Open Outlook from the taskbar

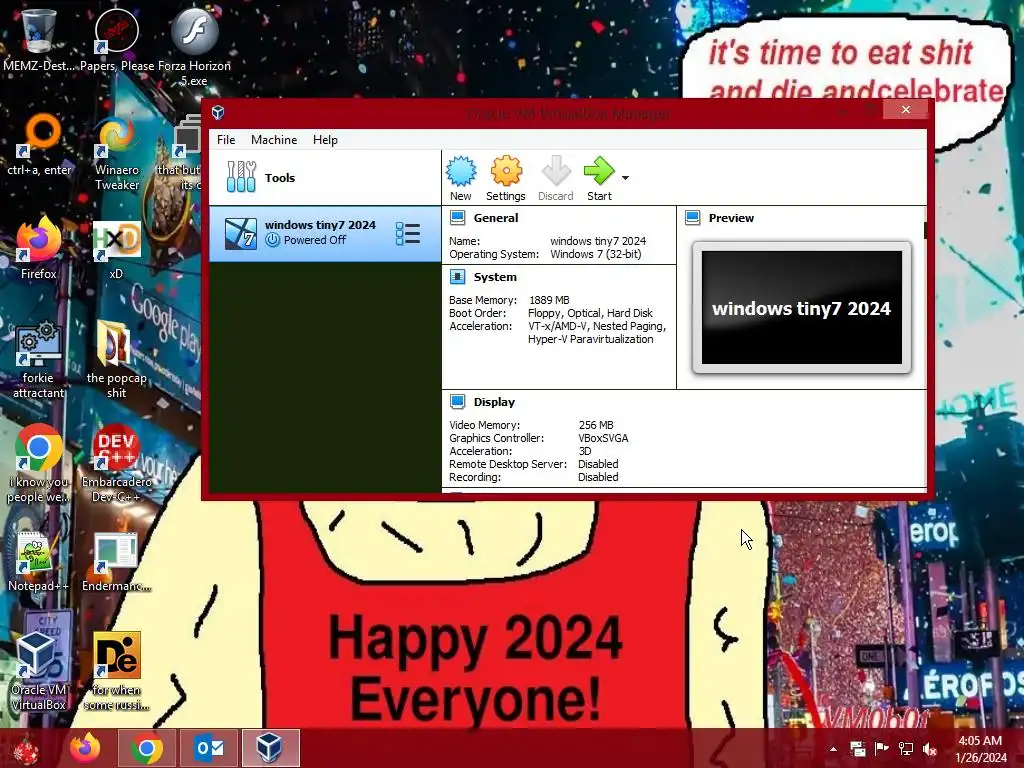[210, 748]
